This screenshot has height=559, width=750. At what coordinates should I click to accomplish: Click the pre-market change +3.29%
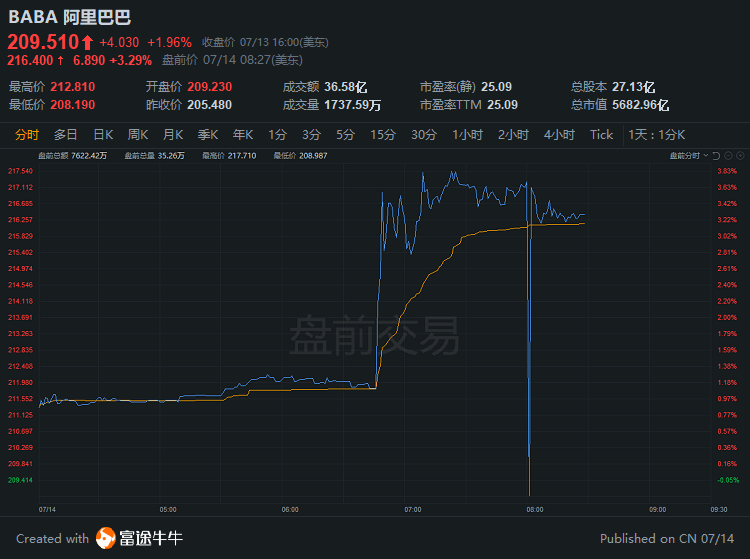click(x=131, y=60)
